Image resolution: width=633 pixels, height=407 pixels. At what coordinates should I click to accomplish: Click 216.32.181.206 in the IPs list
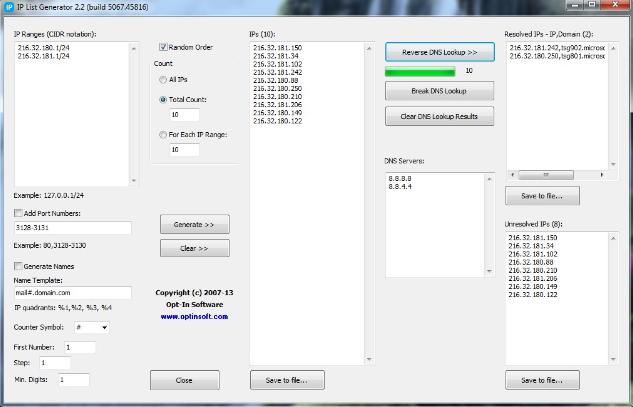(278, 105)
